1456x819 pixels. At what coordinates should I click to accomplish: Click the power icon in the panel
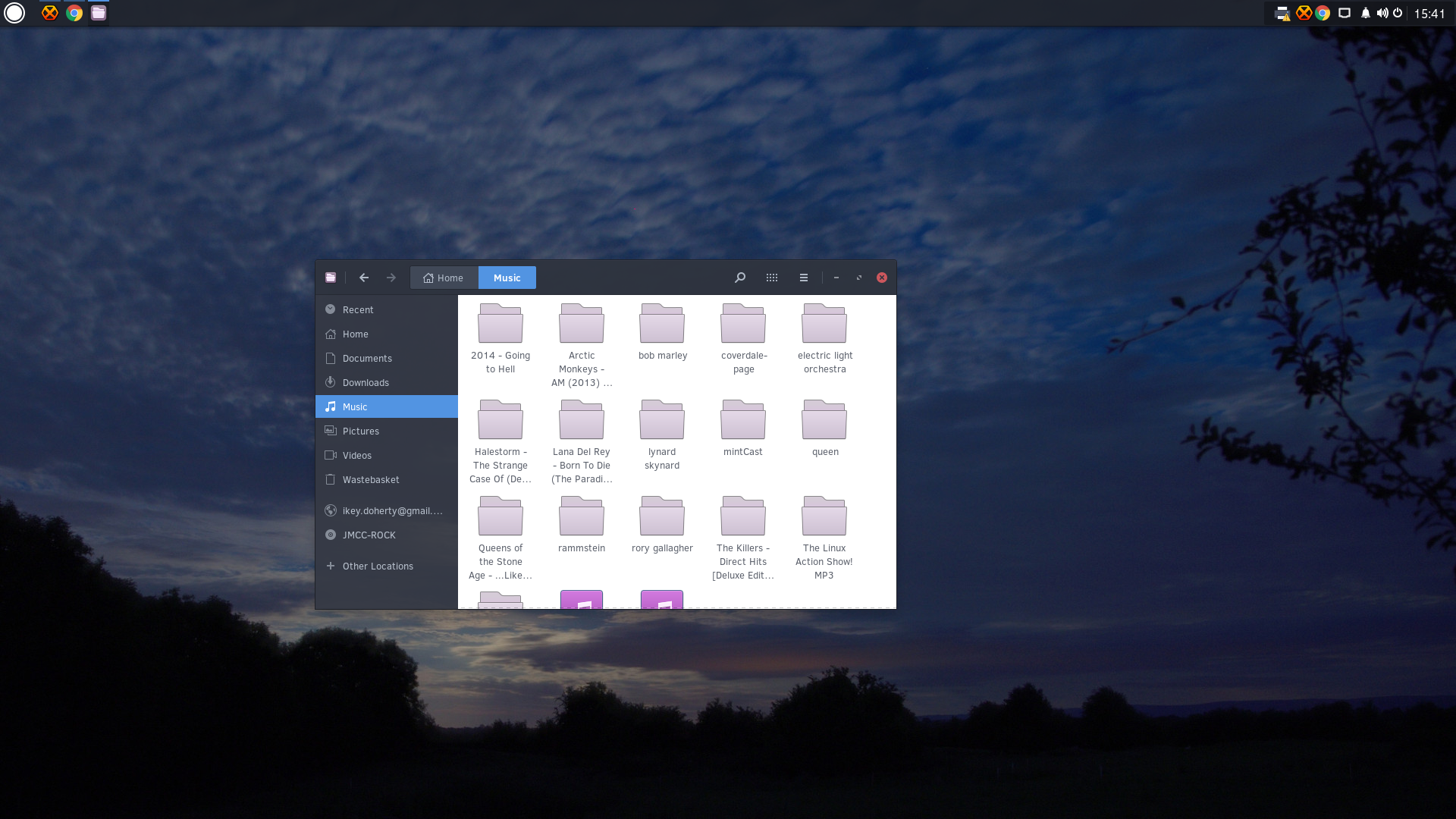1398,13
